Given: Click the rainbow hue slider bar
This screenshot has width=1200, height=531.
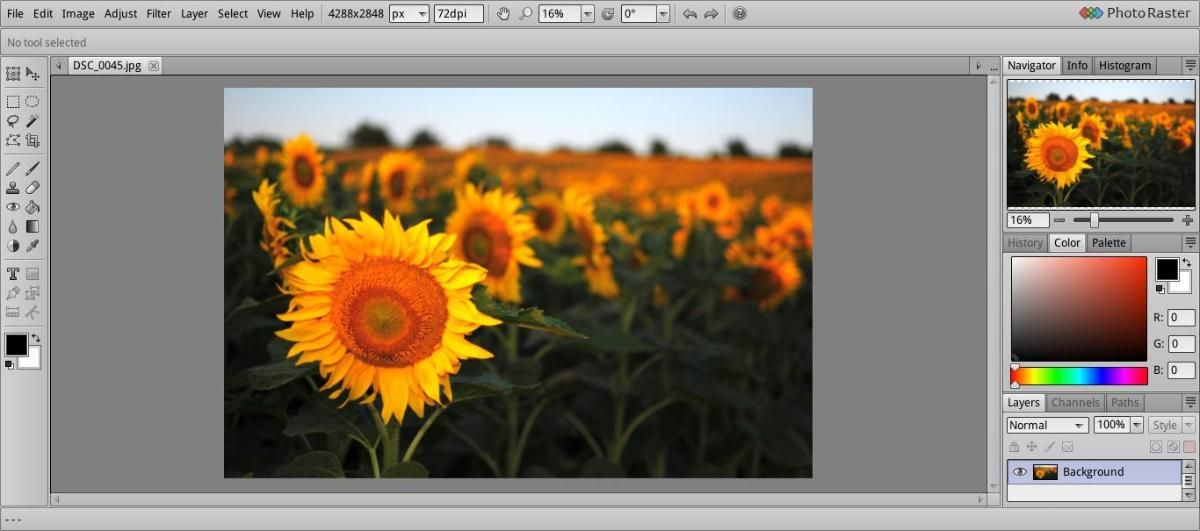Looking at the screenshot, I should (1079, 376).
